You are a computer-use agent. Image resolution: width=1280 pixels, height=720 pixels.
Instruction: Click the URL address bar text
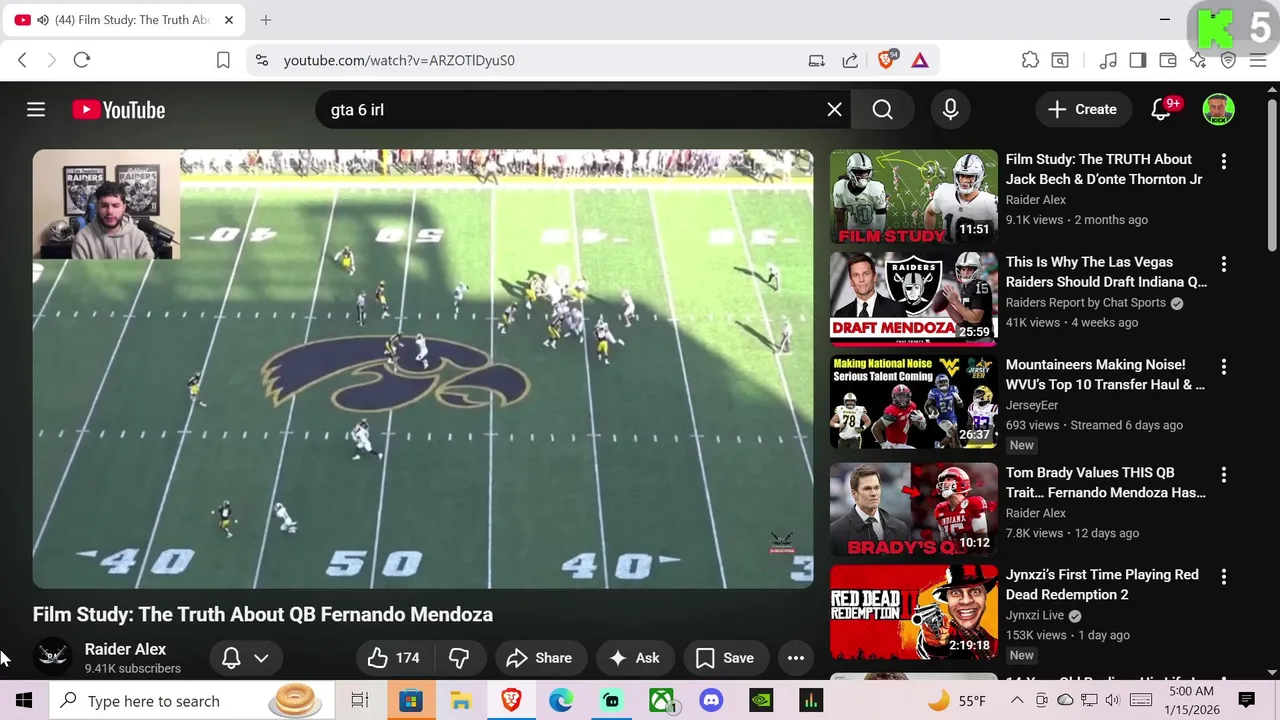(399, 60)
